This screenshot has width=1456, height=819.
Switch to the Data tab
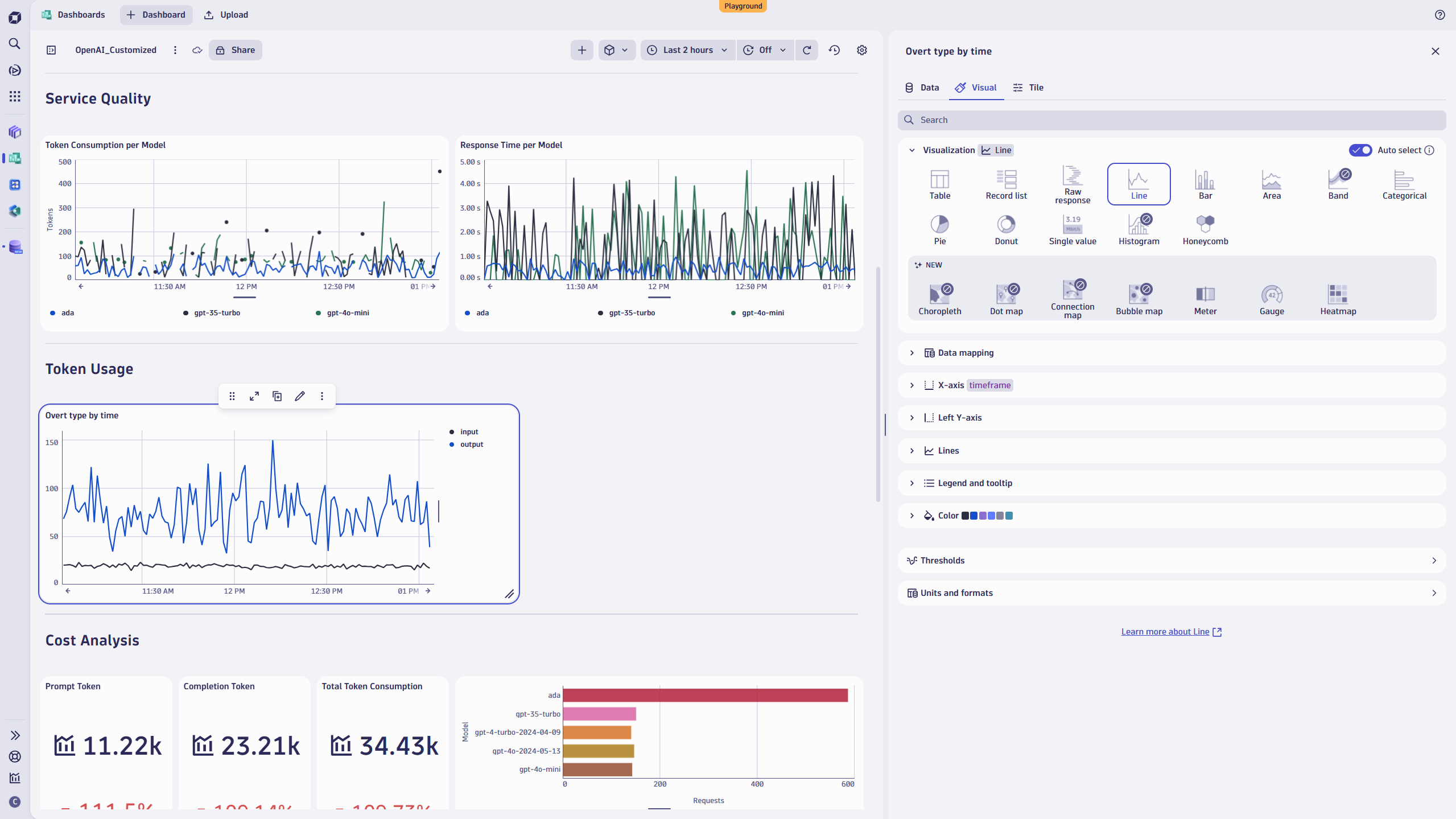(x=922, y=88)
